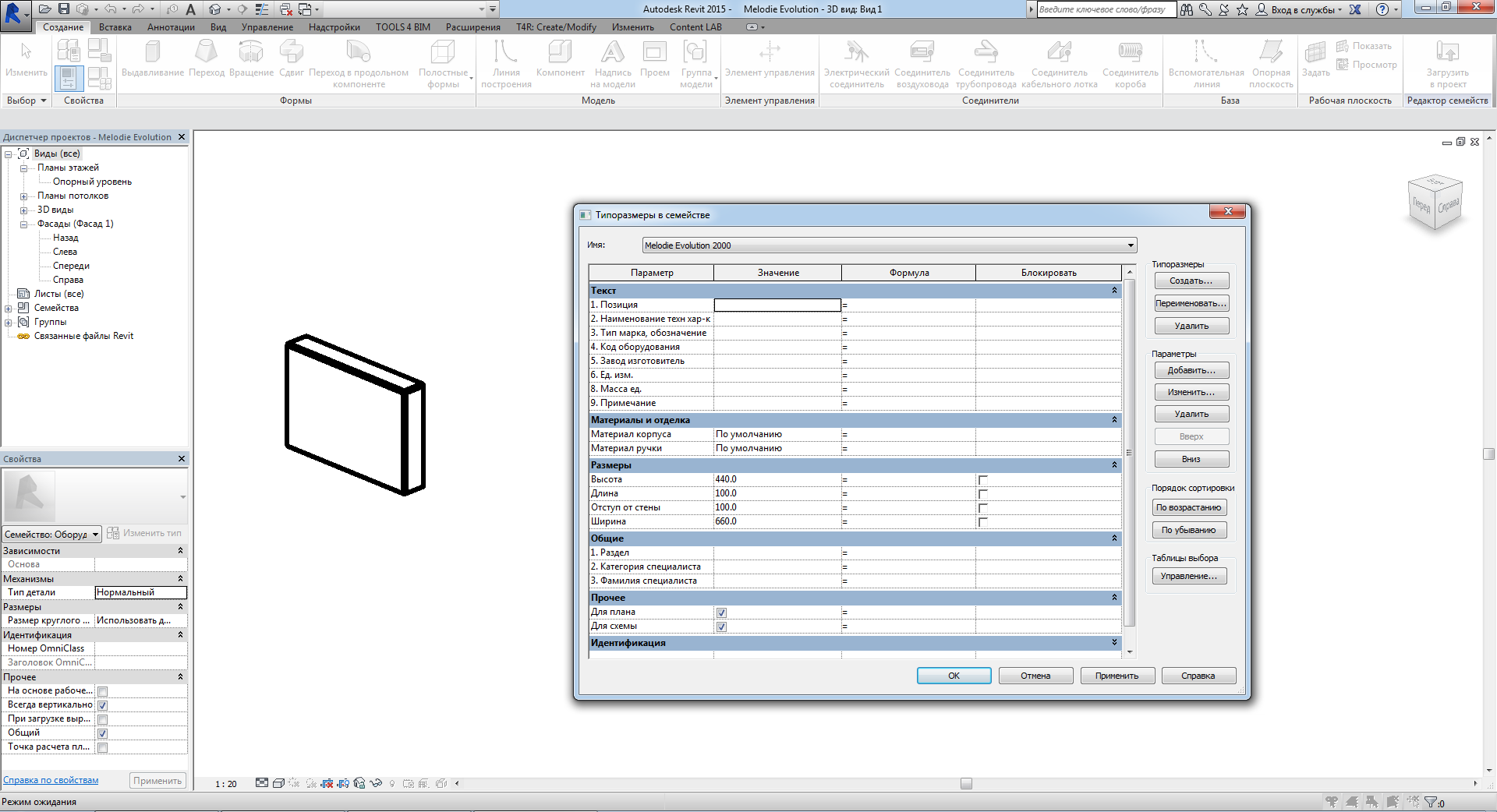Click the Switch Windows icon

(x=305, y=9)
